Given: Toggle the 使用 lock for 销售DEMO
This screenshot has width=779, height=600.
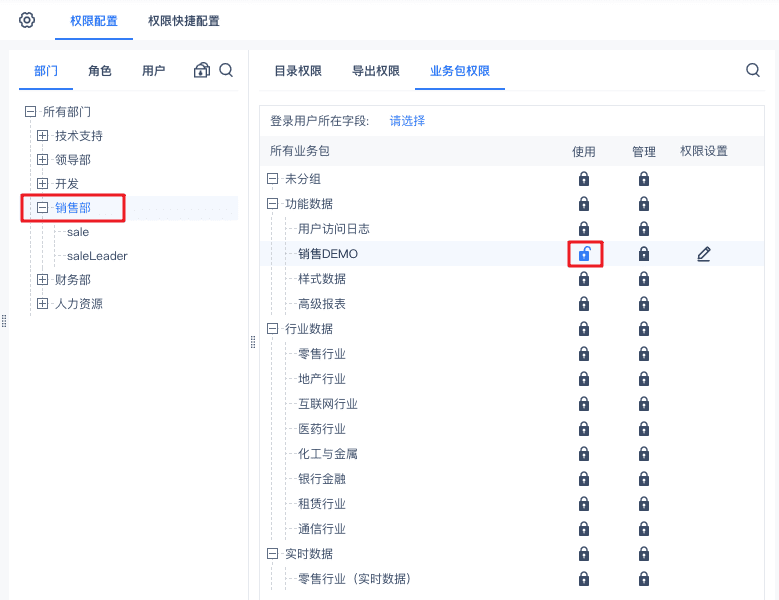Looking at the screenshot, I should coord(584,254).
